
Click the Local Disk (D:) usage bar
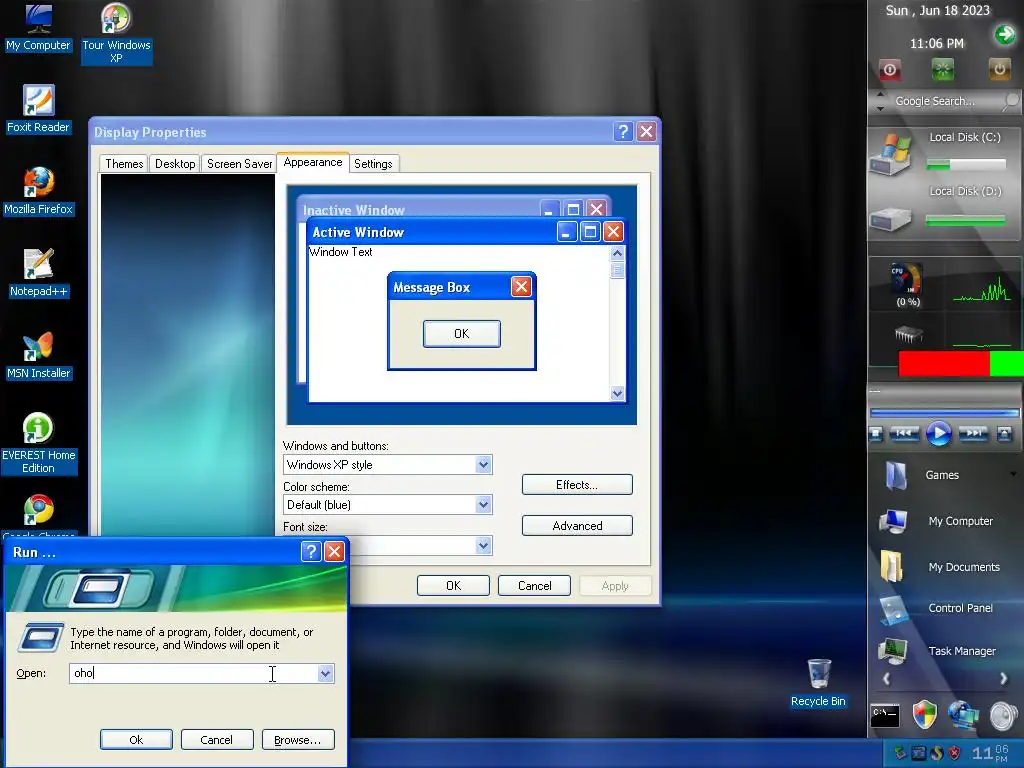tap(966, 221)
